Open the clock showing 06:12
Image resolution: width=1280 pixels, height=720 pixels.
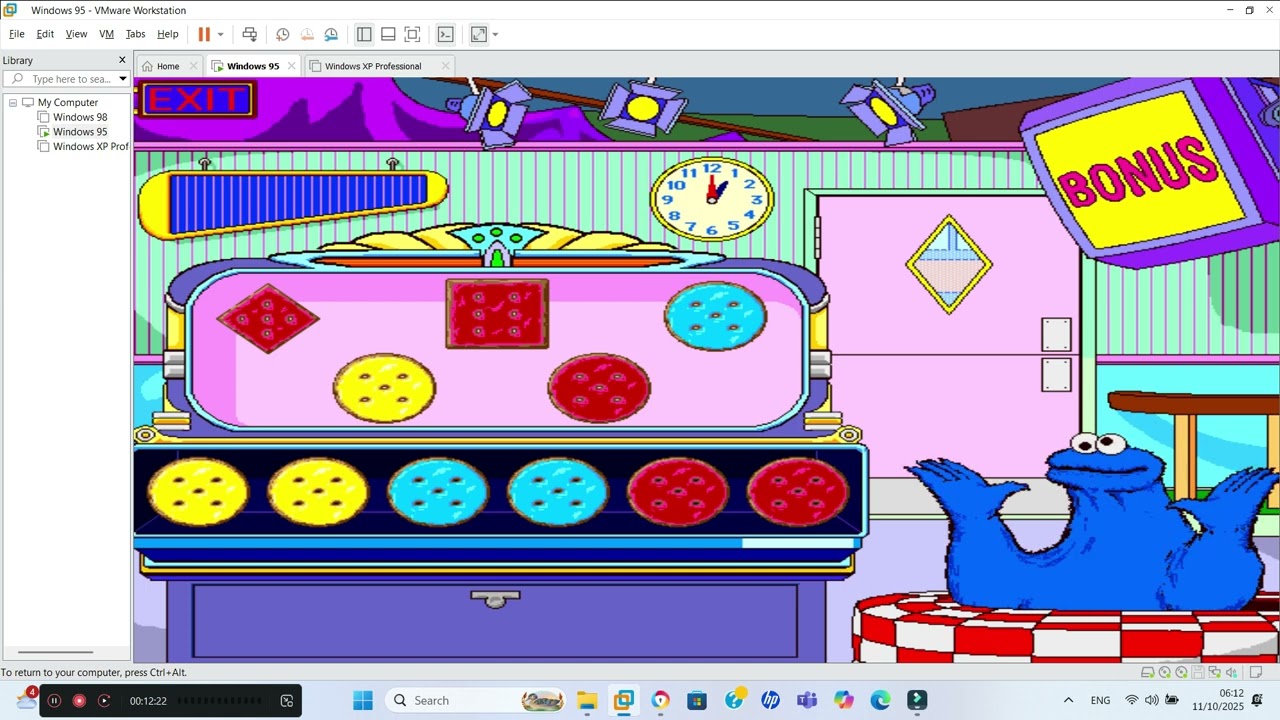1218,700
